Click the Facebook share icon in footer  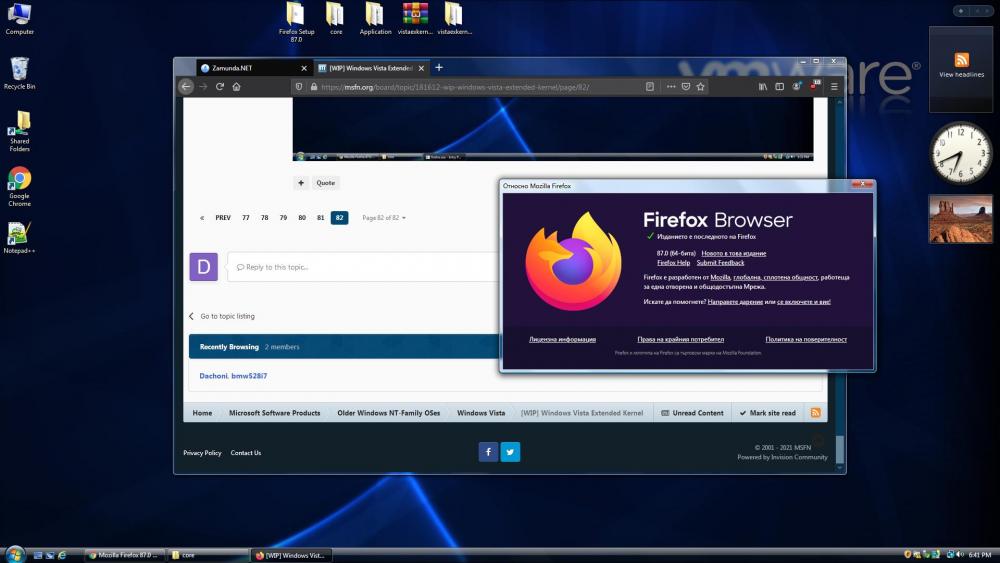(x=488, y=452)
